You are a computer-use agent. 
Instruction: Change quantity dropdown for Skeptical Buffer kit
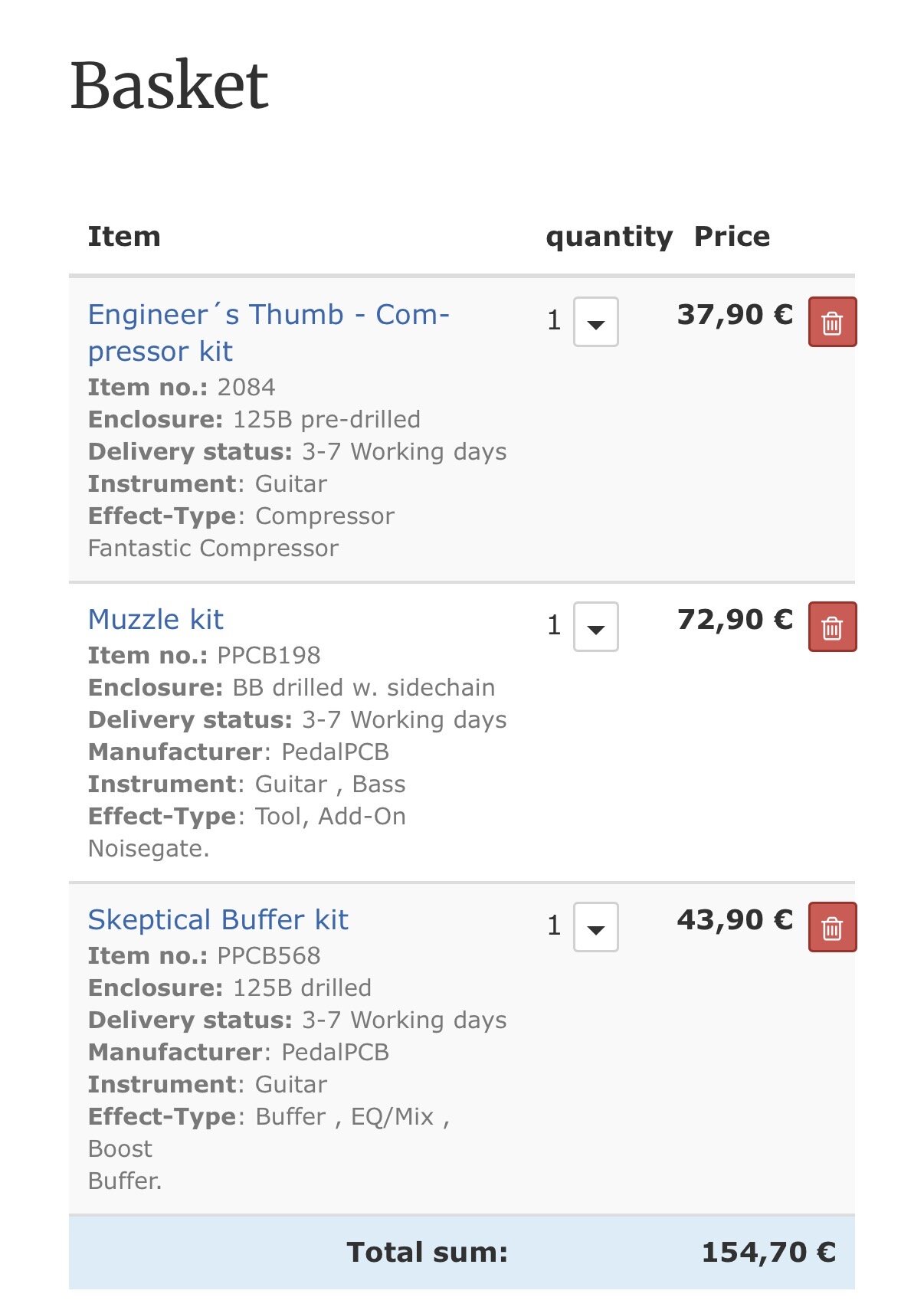coord(595,928)
